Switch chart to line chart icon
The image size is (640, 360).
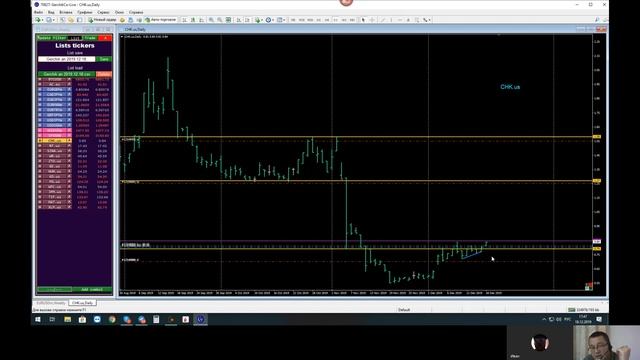(201, 20)
